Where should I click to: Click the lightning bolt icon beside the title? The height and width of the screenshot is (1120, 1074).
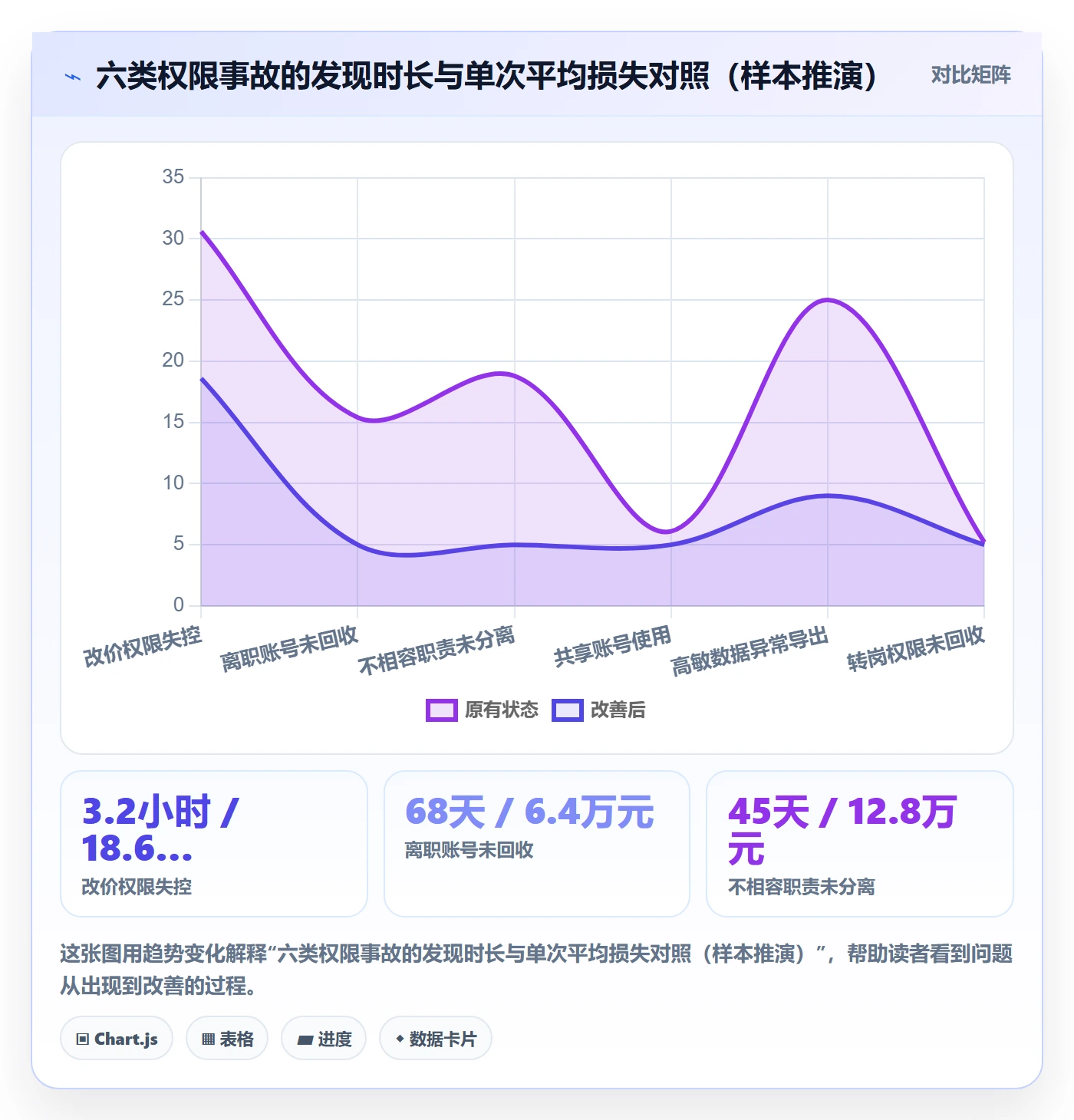(x=73, y=77)
